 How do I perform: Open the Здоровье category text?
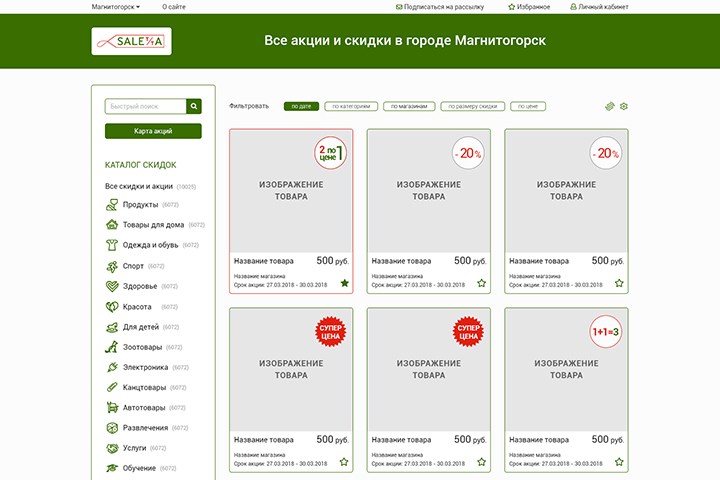click(x=140, y=286)
